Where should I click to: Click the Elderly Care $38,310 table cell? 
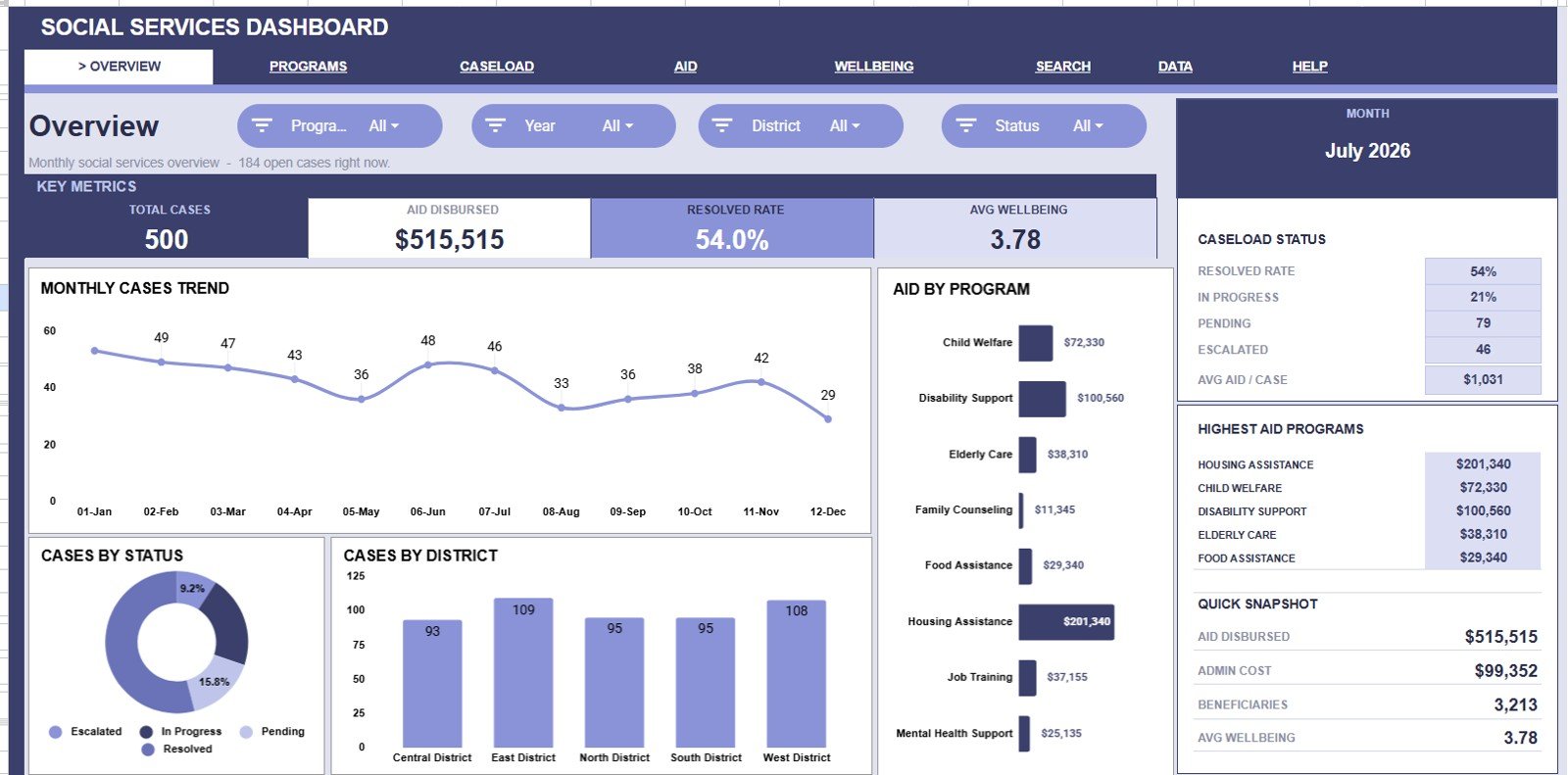1483,535
